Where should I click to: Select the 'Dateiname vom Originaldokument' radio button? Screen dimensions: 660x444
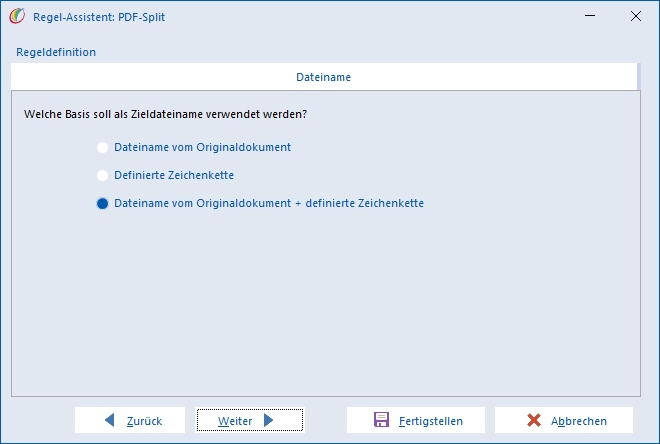click(x=102, y=147)
